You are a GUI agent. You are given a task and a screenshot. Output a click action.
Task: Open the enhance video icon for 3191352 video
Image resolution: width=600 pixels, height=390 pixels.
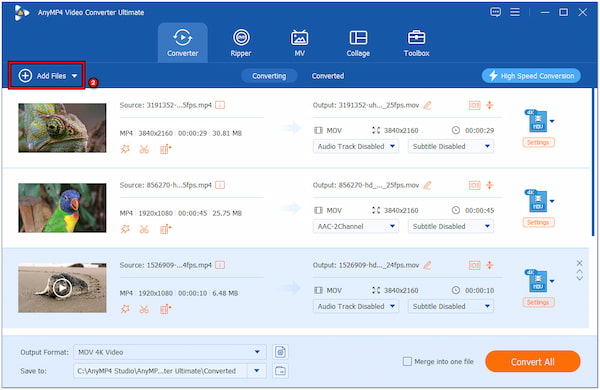(x=165, y=149)
